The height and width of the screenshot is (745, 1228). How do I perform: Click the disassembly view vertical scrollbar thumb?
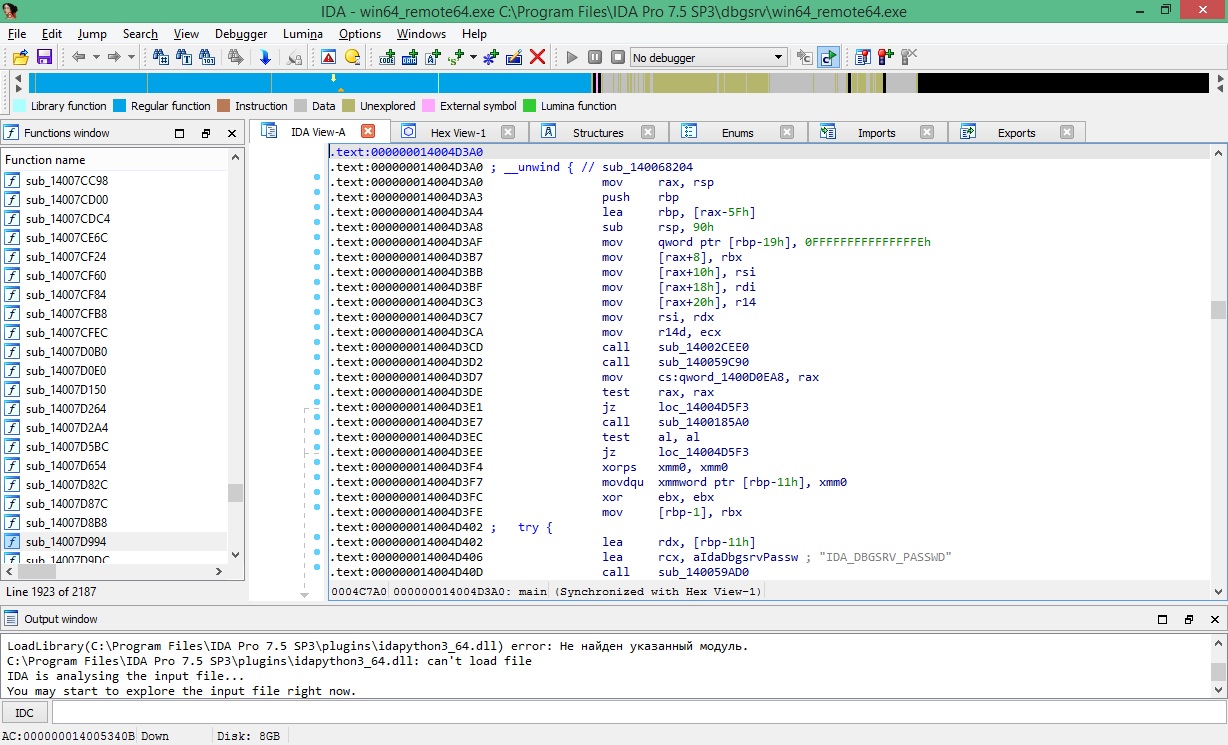click(1218, 310)
